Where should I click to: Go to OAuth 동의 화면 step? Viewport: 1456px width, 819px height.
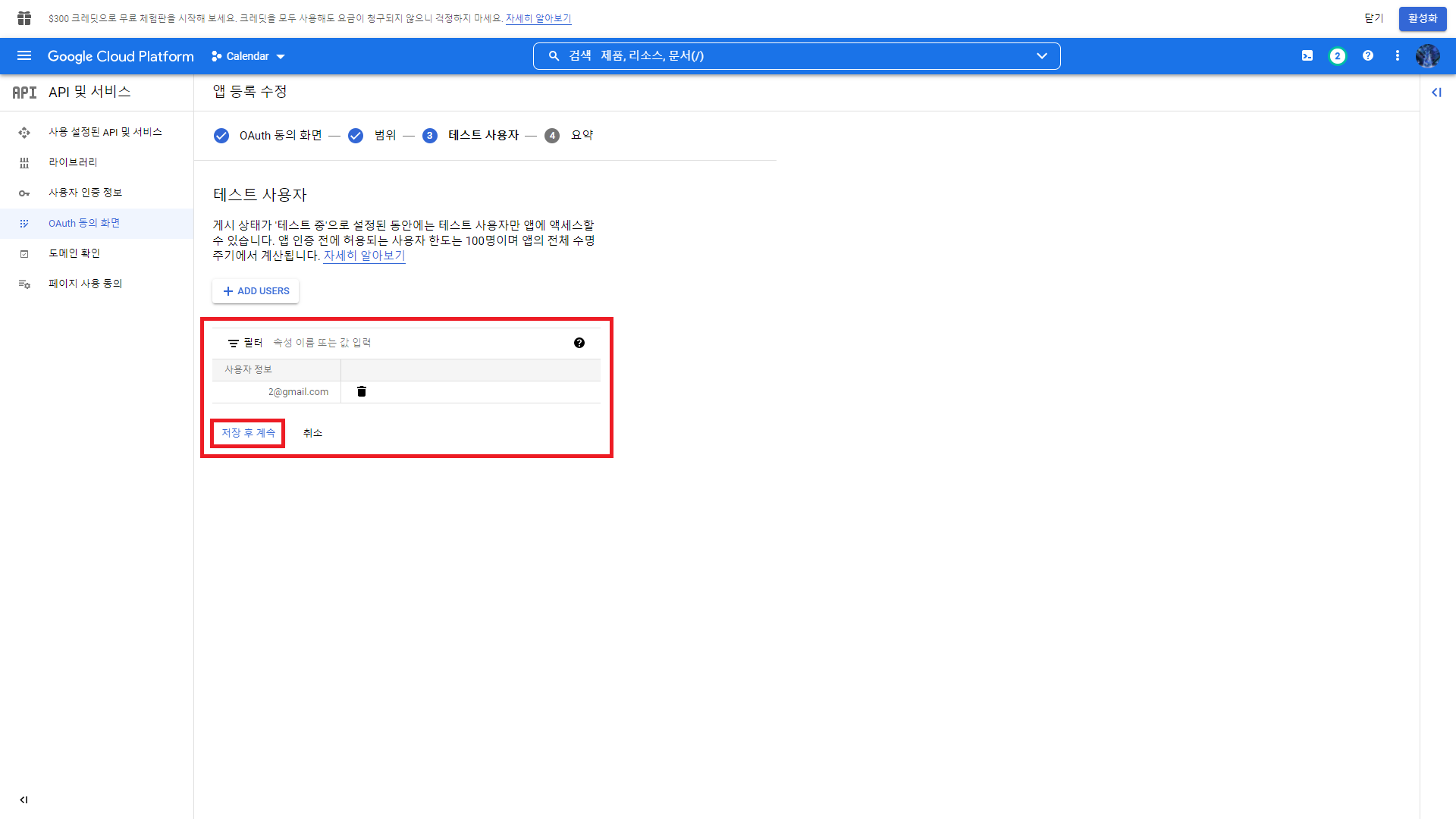pos(280,136)
